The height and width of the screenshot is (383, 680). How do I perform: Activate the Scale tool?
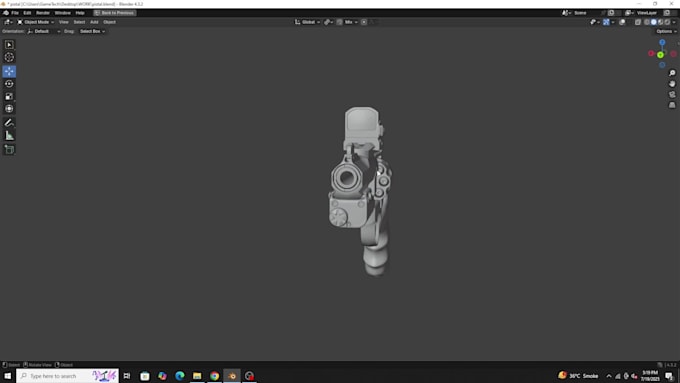pos(9,96)
